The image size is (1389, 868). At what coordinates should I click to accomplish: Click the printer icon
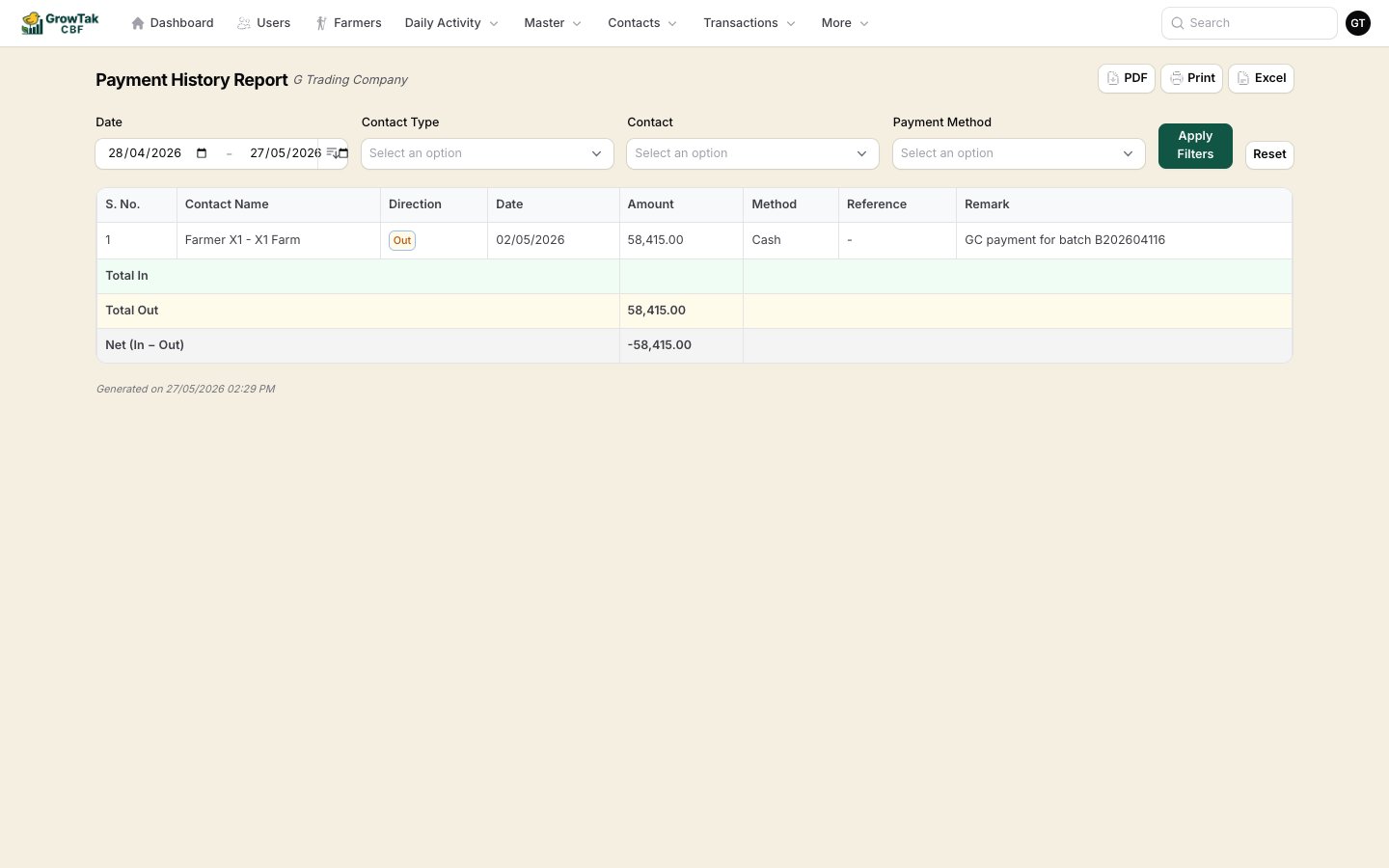tap(1177, 78)
